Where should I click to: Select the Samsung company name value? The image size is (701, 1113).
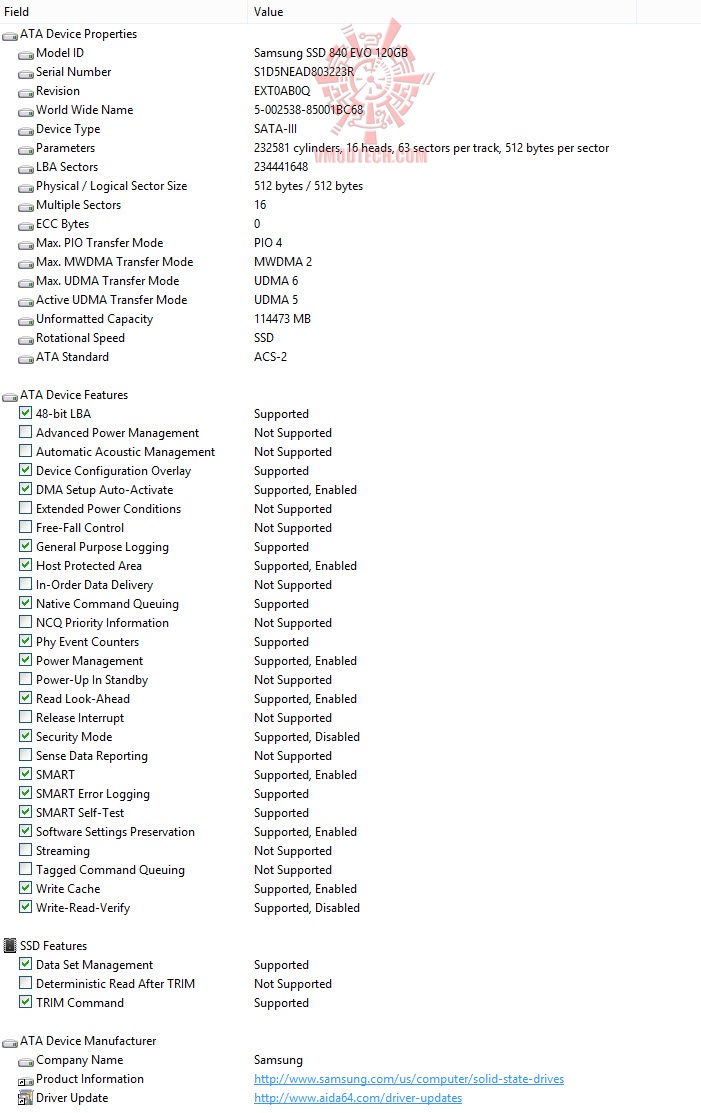pyautogui.click(x=278, y=1060)
